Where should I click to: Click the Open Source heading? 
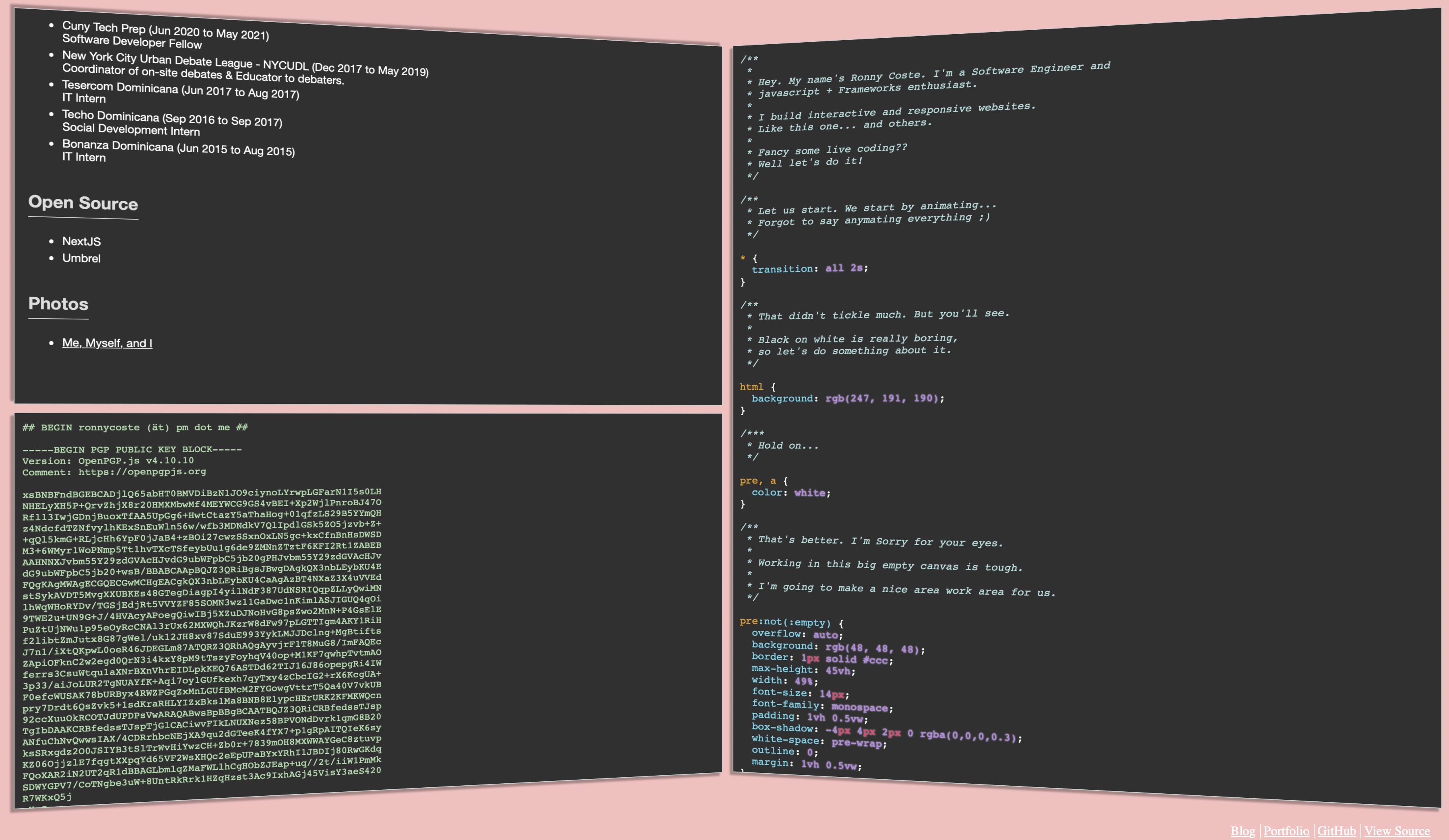click(x=83, y=203)
